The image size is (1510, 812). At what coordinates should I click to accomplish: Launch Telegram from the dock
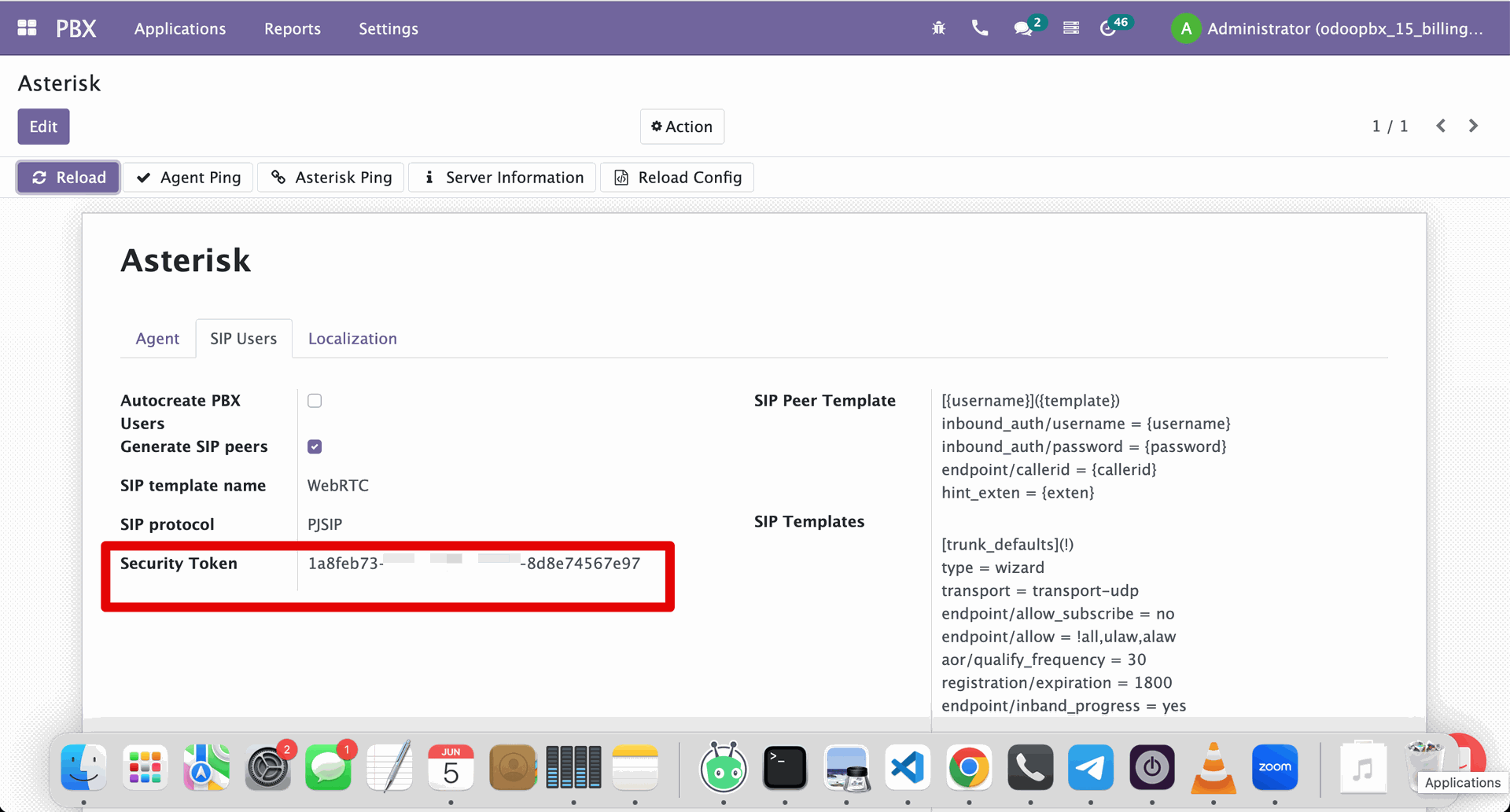(1090, 767)
